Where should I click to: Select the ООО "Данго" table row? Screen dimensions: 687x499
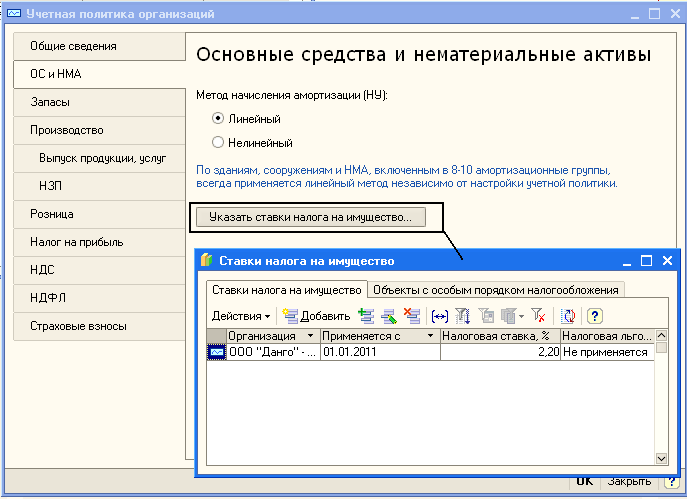tap(270, 352)
